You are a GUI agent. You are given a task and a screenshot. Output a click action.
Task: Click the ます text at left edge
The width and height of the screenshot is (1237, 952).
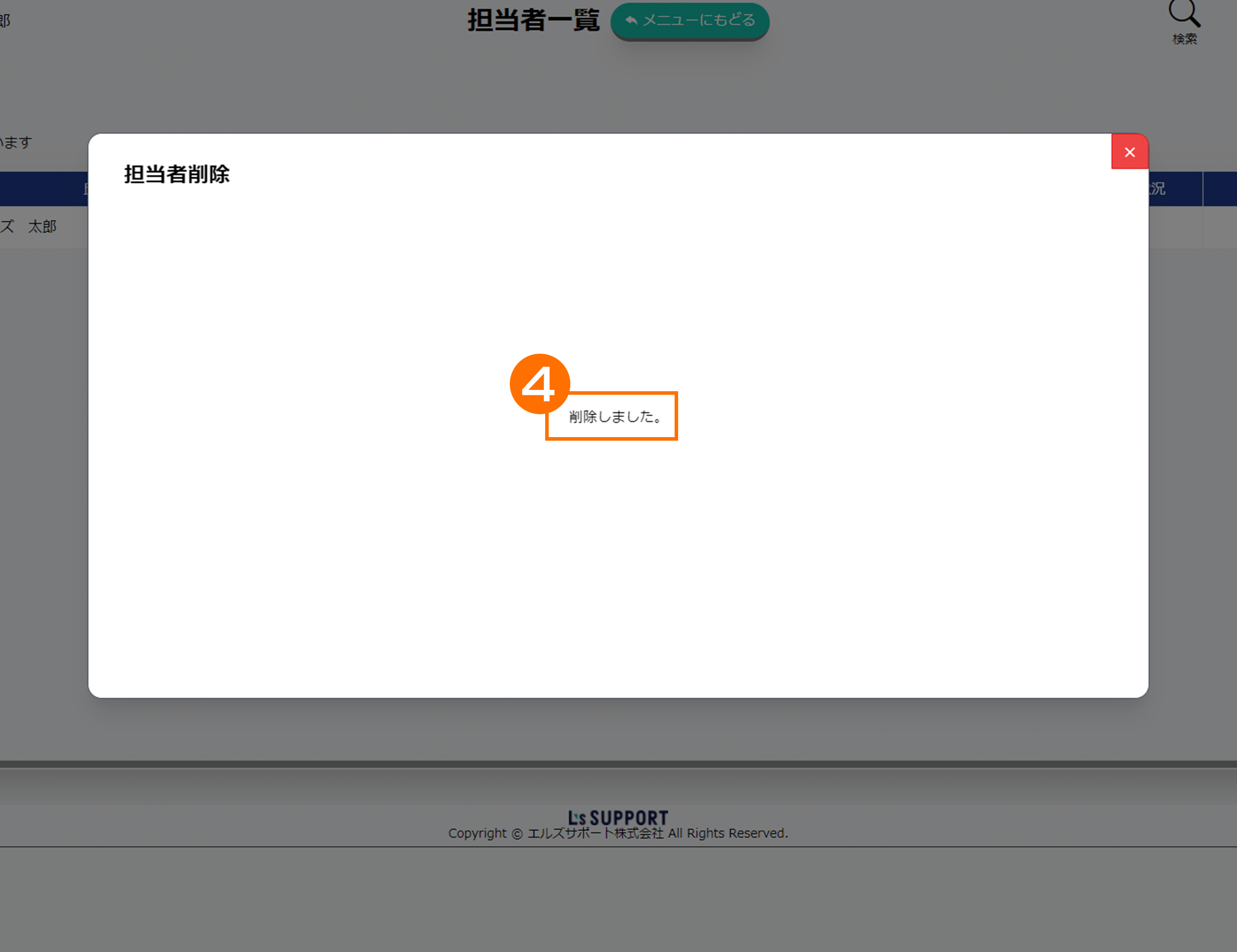pos(17,142)
